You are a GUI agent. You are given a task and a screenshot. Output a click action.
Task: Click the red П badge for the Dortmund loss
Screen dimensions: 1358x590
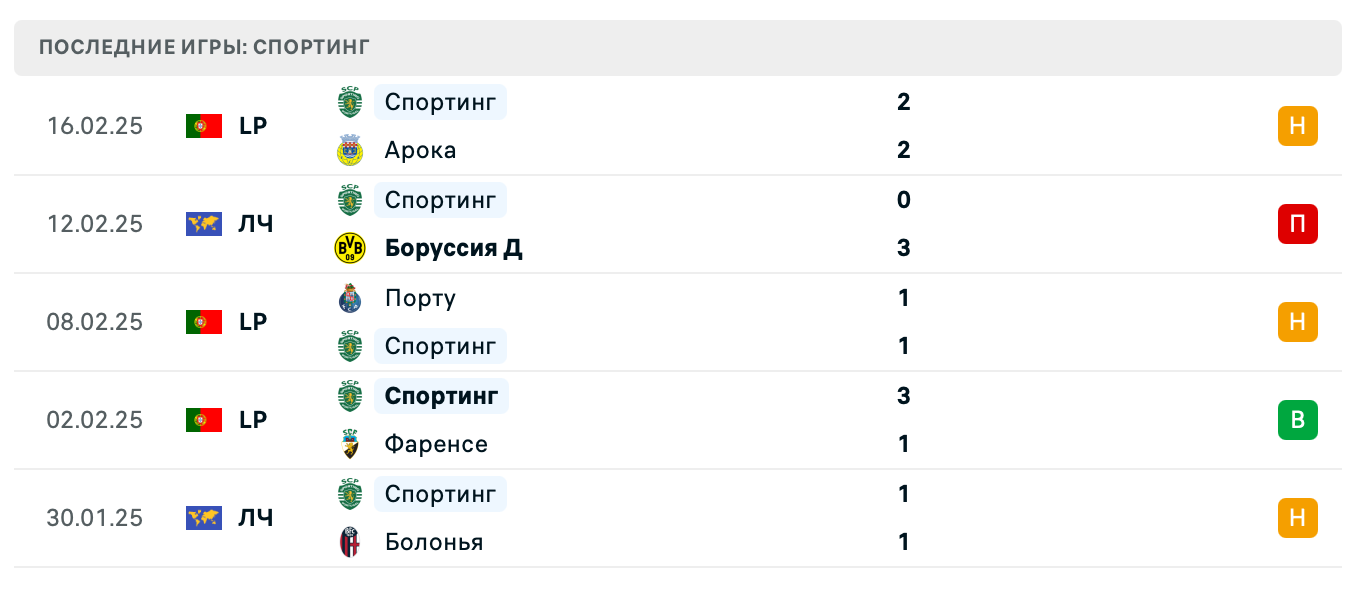[1298, 224]
